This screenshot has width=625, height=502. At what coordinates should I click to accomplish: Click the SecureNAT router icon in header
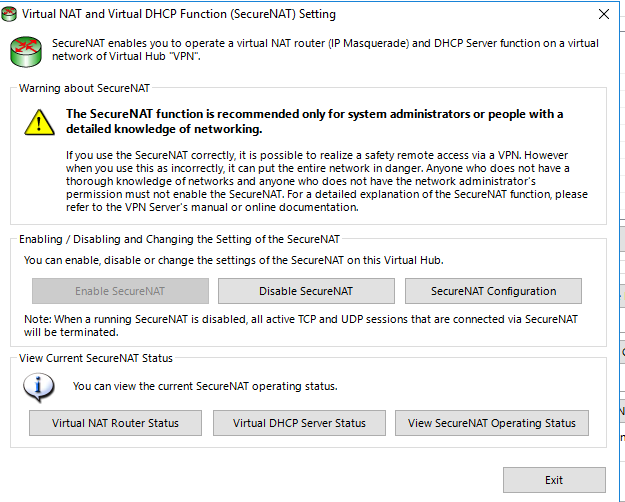coord(26,49)
